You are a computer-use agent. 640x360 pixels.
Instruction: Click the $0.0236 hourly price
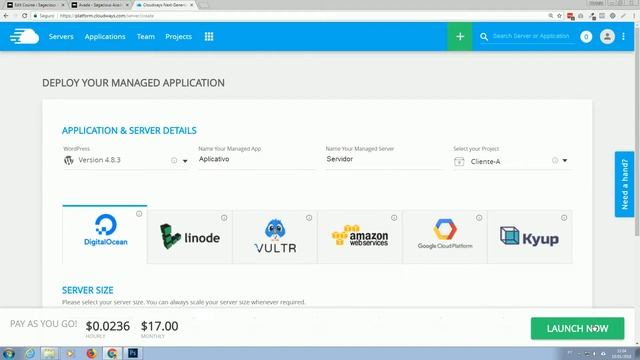click(108, 326)
